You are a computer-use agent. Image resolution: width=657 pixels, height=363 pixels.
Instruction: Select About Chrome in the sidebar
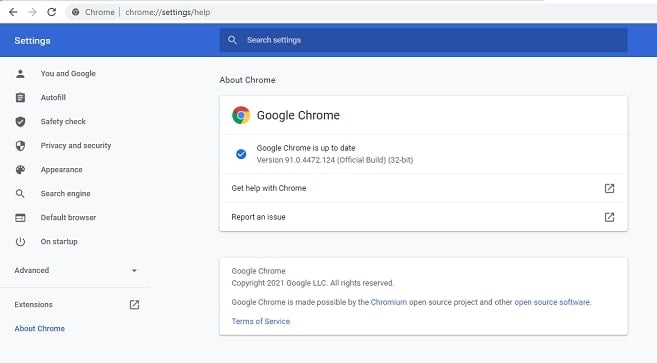point(39,328)
